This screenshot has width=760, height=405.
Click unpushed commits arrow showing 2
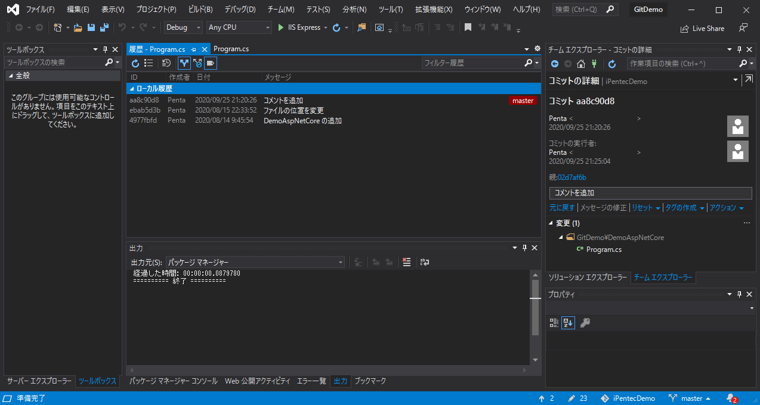coord(546,398)
